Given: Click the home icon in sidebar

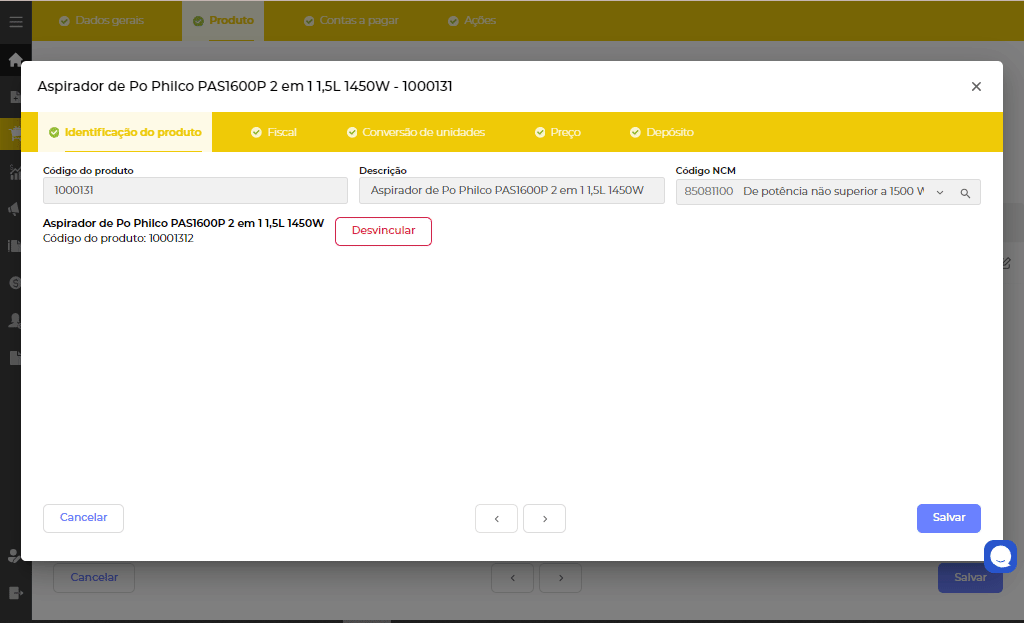Looking at the screenshot, I should 15,59.
